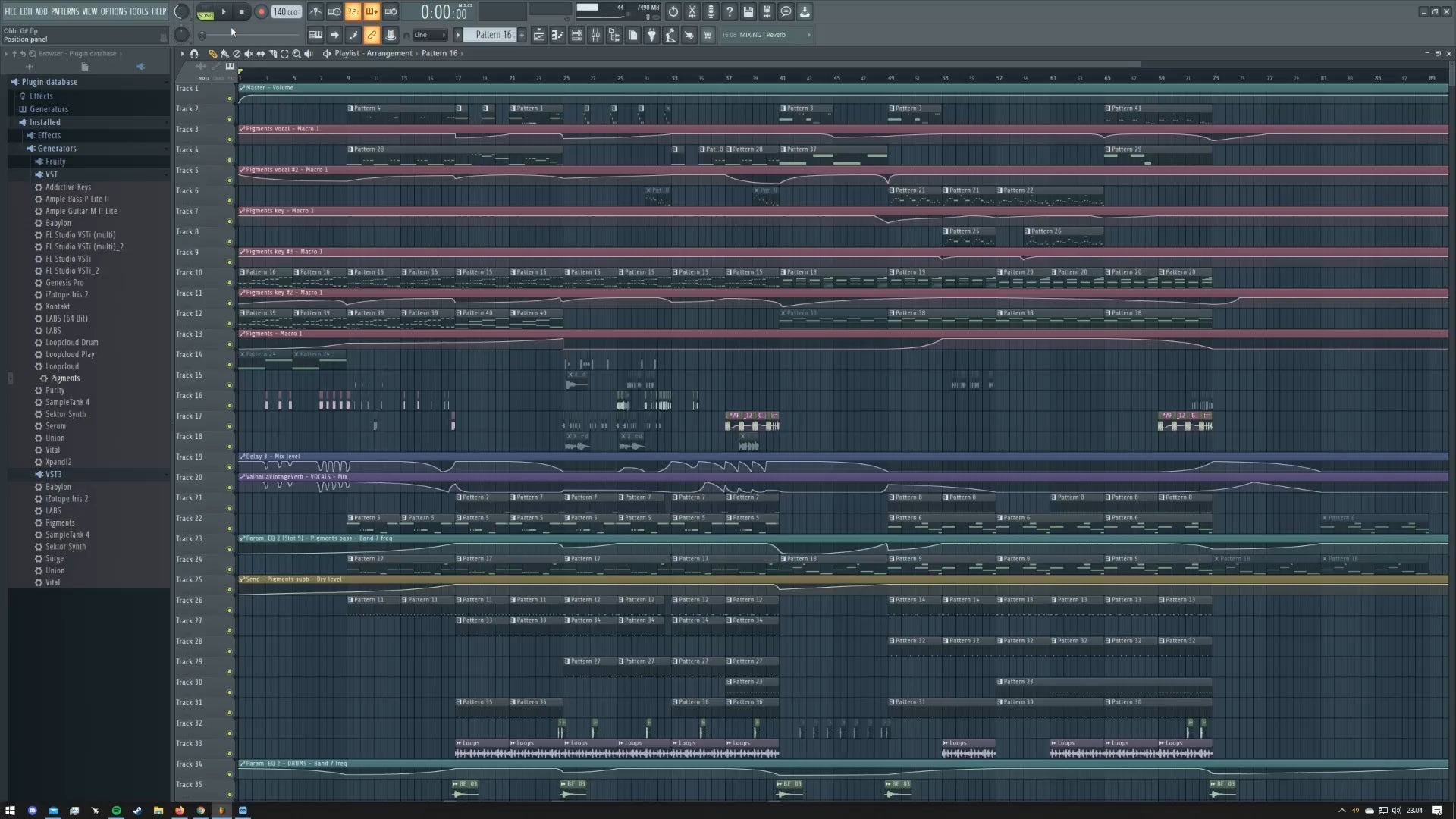Image resolution: width=1456 pixels, height=819 pixels.
Task: Open the PATTERNS menu
Action: (64, 11)
